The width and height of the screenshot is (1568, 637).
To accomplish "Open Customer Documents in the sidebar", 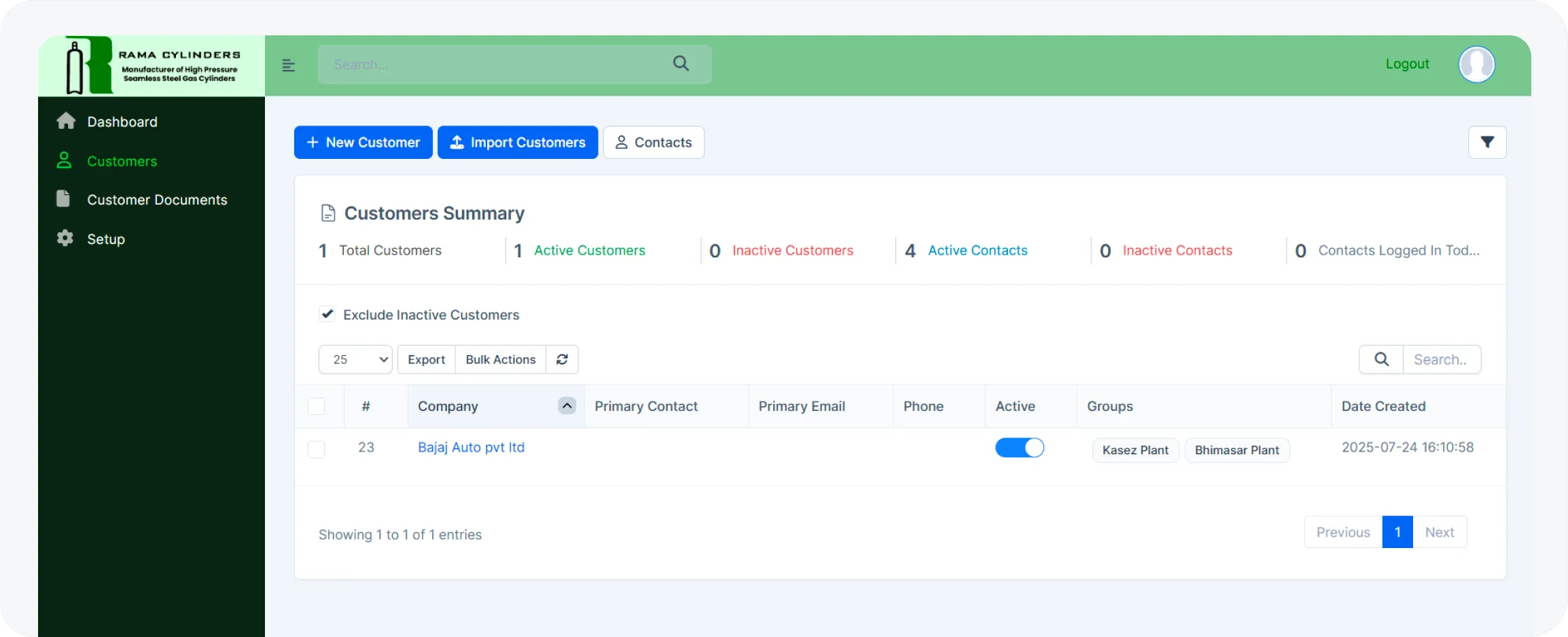I will click(x=157, y=200).
